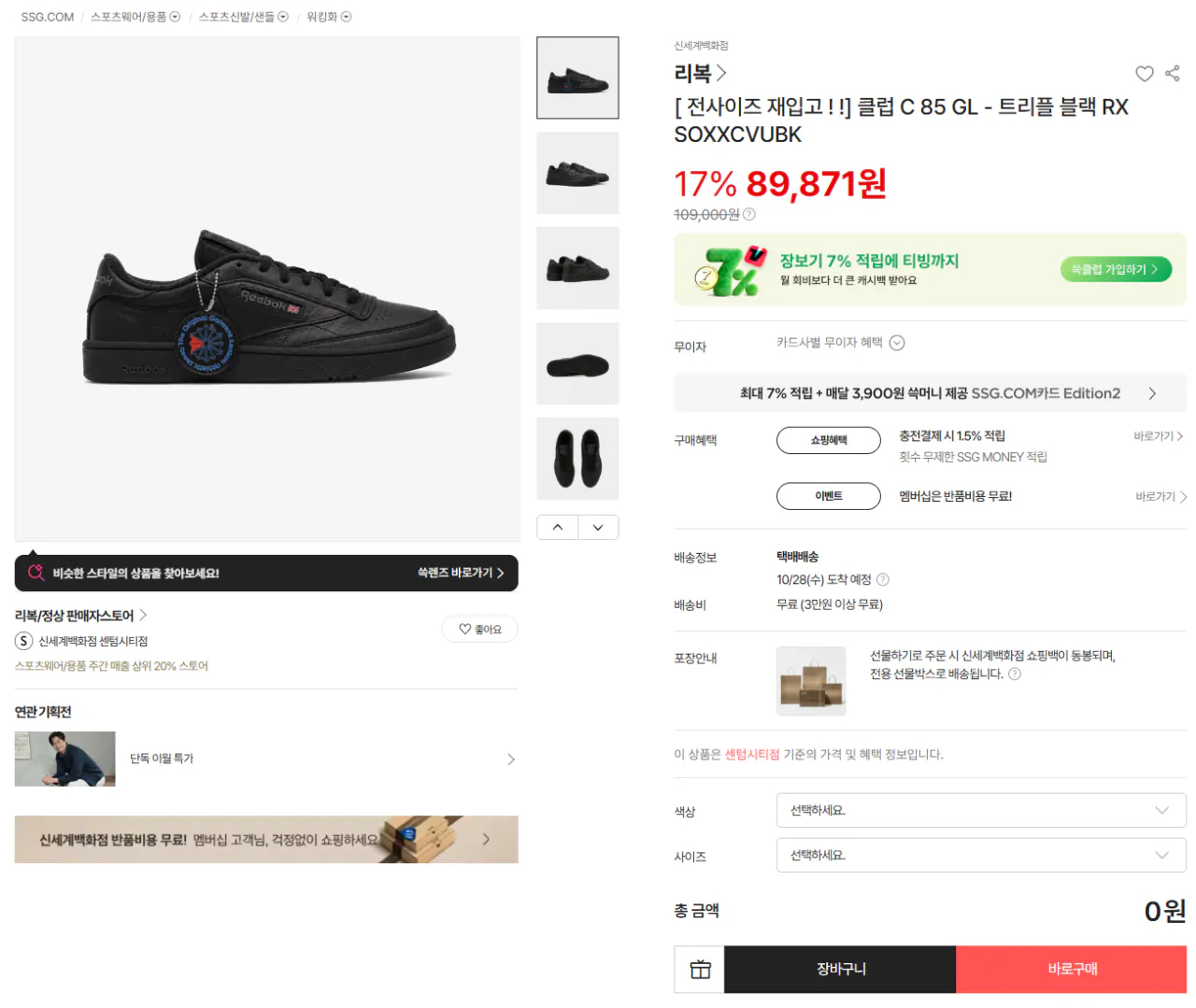
Task: Show previous thumbnails with up arrow
Action: point(558,527)
